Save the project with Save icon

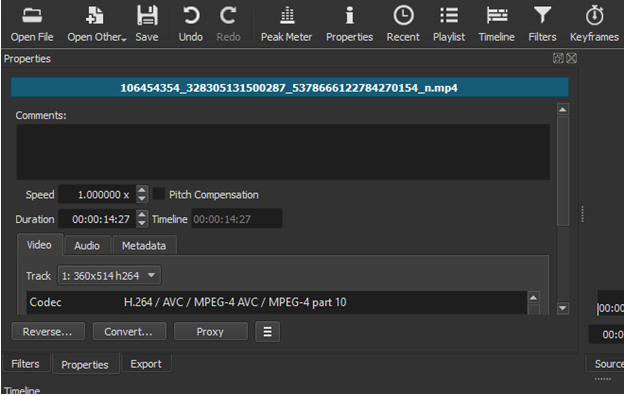[147, 24]
